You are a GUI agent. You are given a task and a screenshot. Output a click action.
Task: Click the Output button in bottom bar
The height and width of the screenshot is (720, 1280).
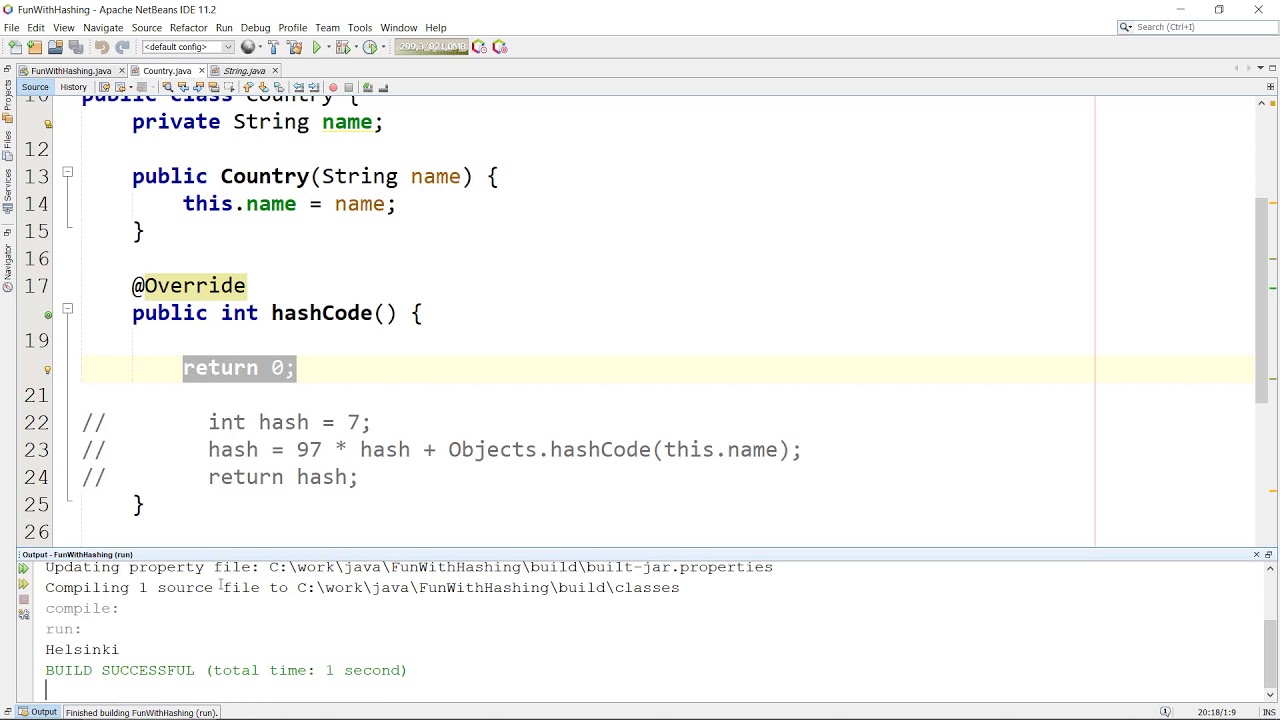(37, 712)
